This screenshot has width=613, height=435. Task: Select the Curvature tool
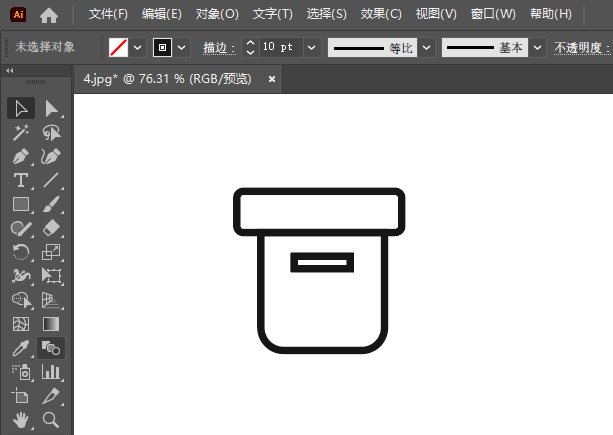pyautogui.click(x=51, y=156)
